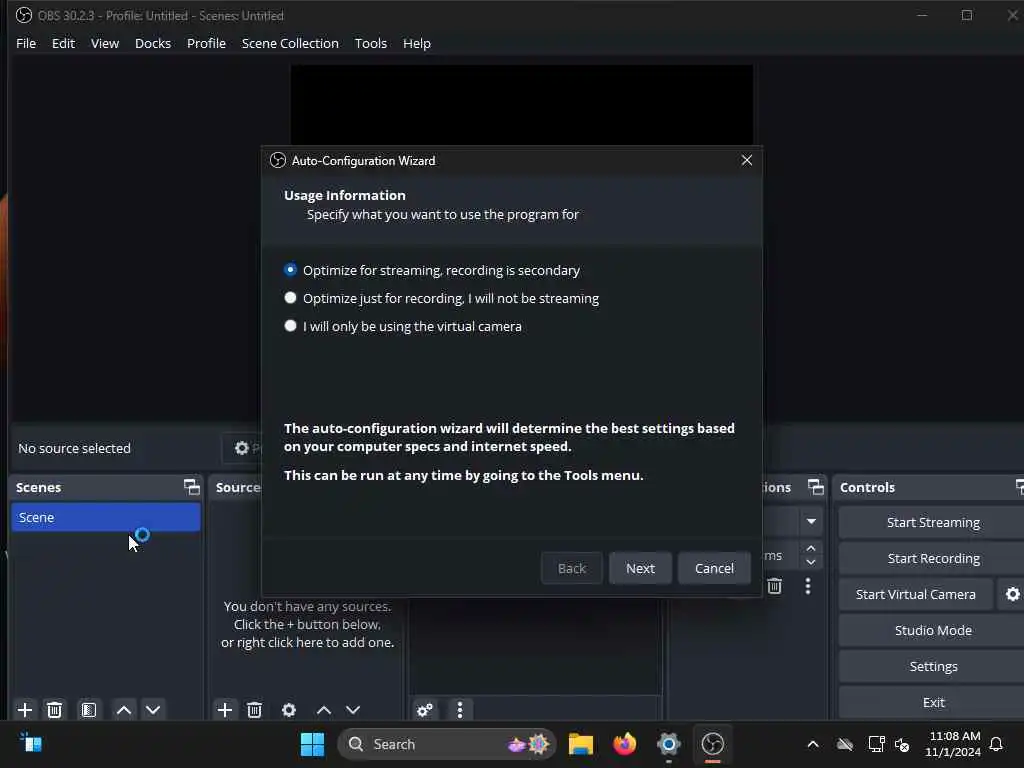This screenshot has height=768, width=1024.
Task: Open the Edit menu
Action: click(63, 43)
